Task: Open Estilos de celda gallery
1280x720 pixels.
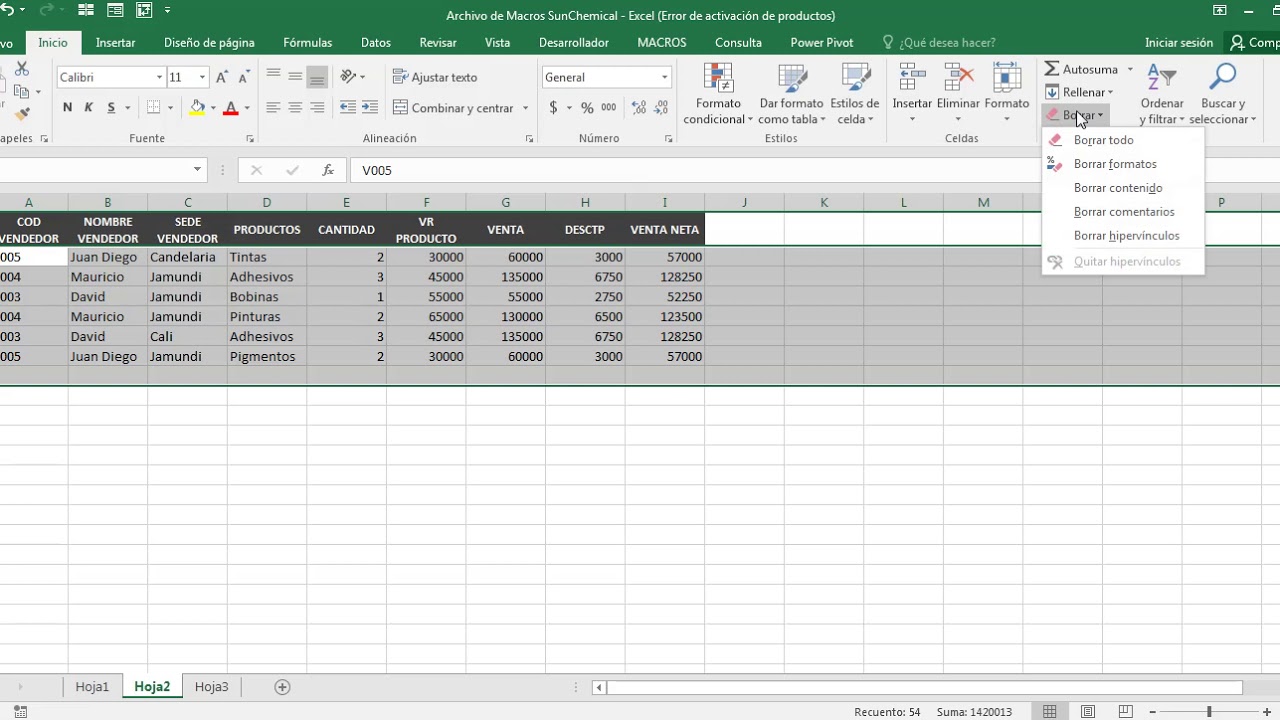Action: pos(855,95)
